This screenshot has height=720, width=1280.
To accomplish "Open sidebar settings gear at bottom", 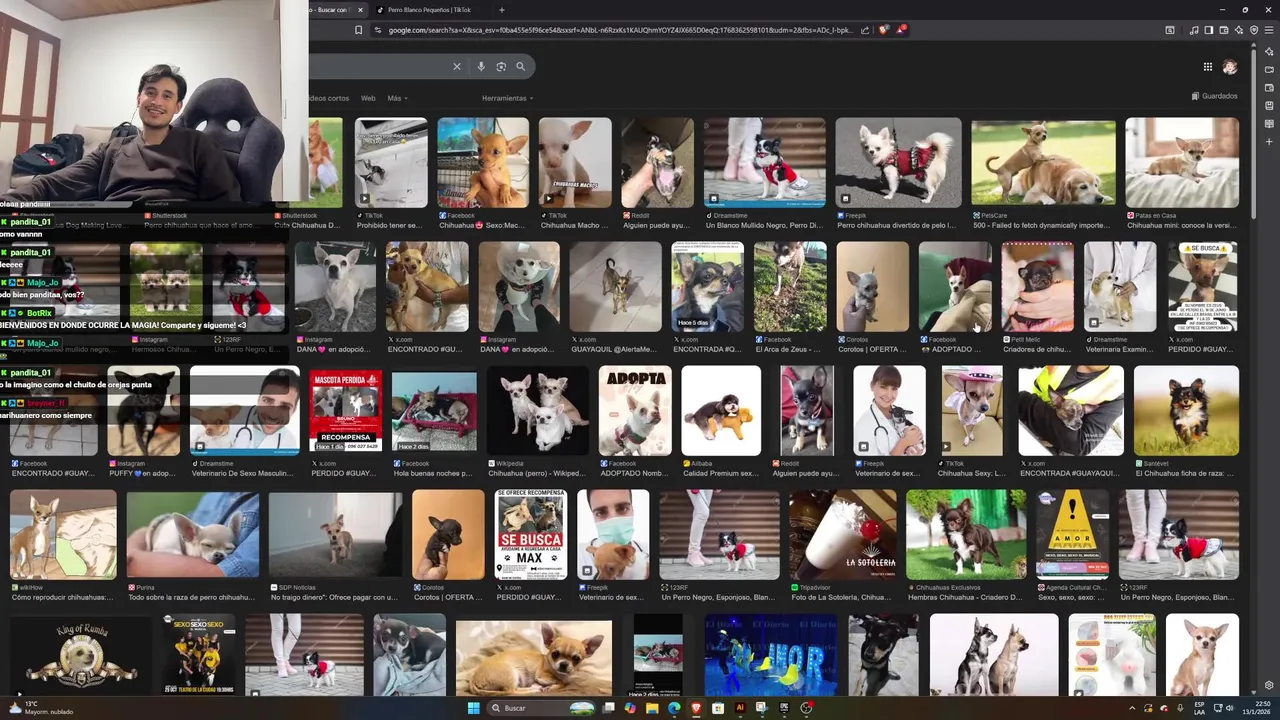I will (x=1269, y=685).
